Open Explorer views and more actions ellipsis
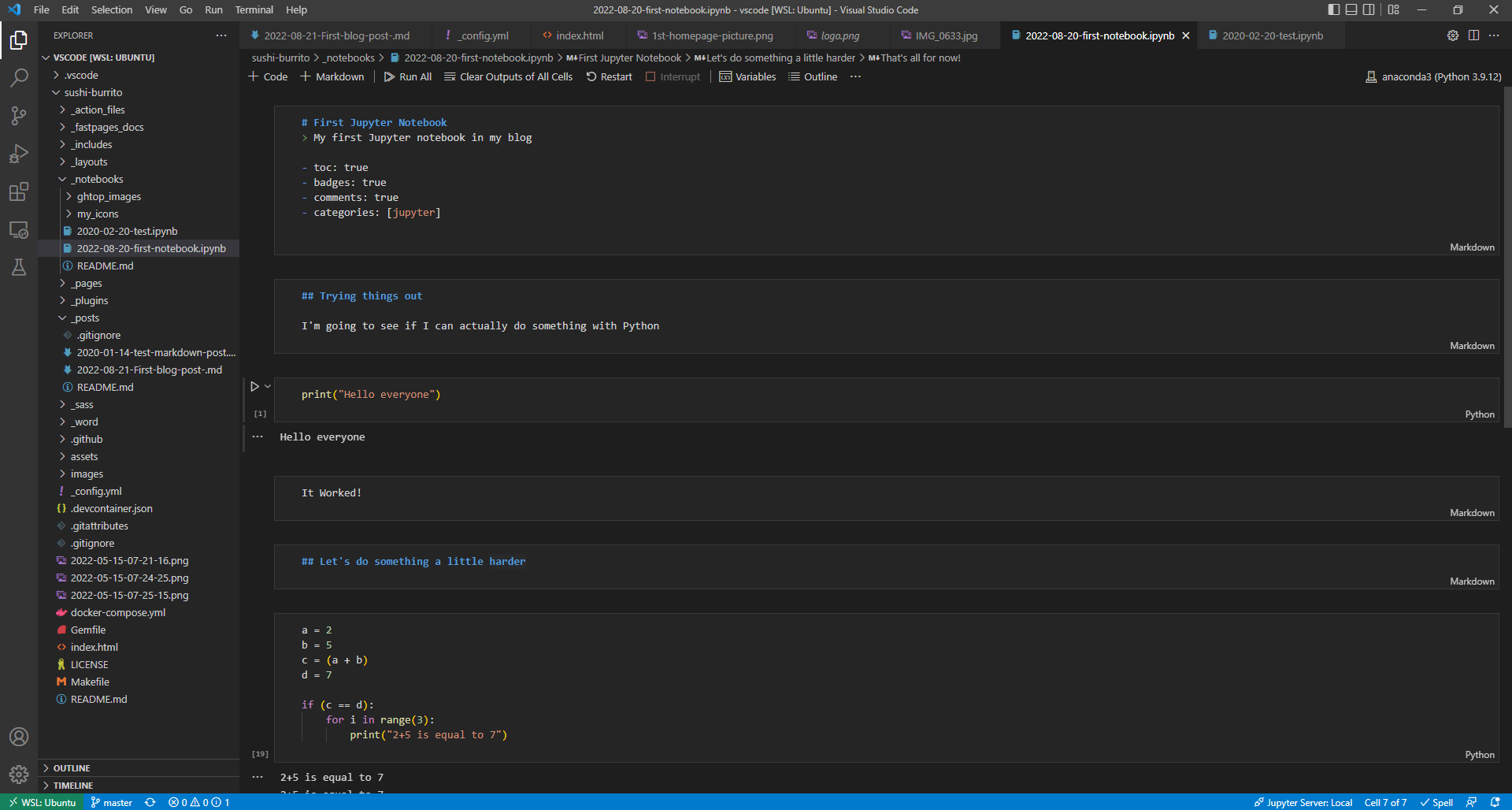 pos(221,35)
